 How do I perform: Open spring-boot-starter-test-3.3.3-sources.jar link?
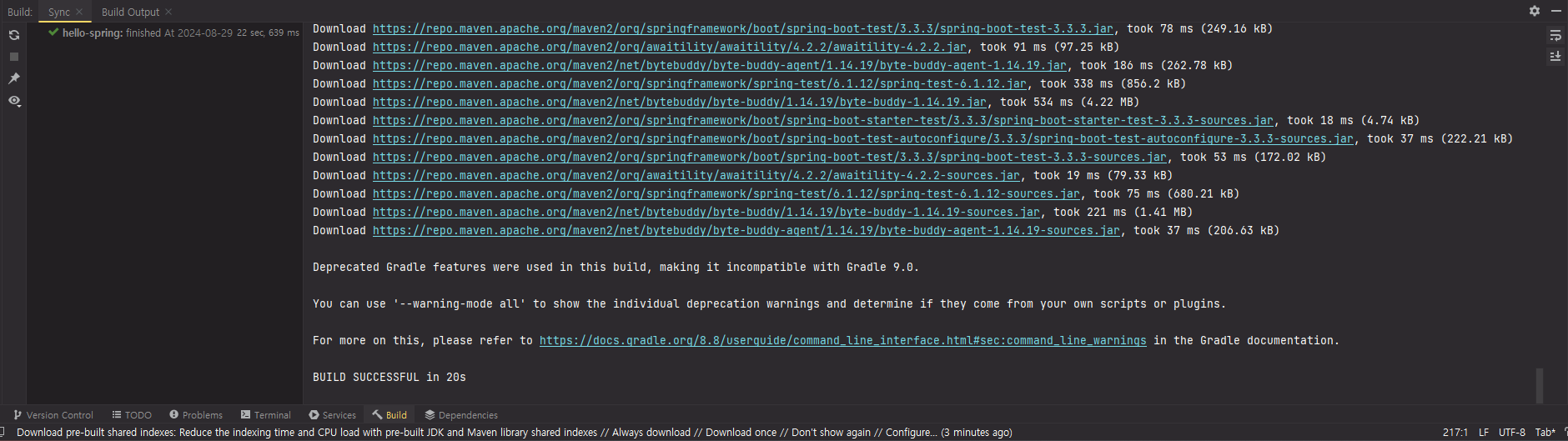click(823, 120)
